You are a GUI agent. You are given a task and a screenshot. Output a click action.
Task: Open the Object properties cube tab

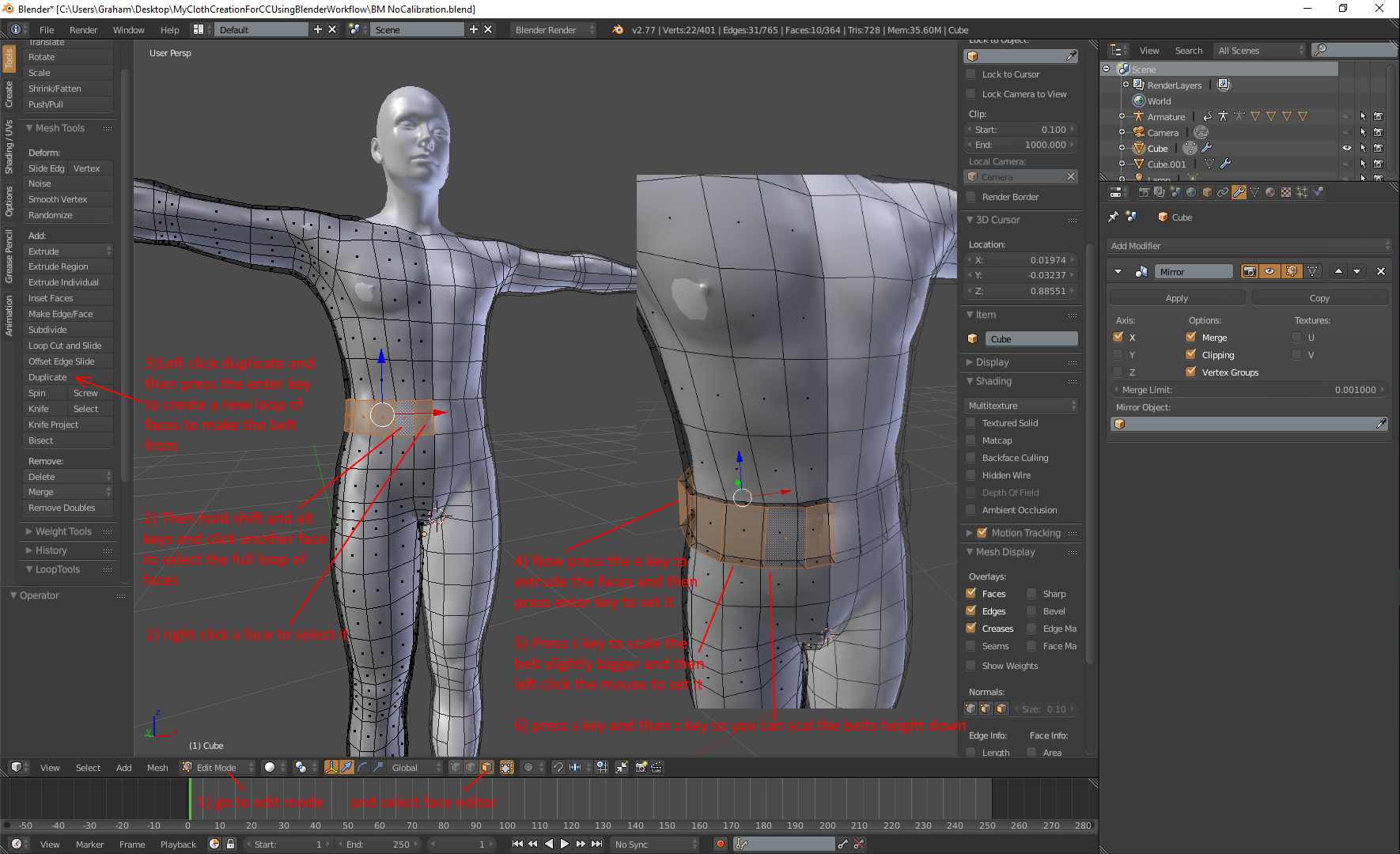pyautogui.click(x=1207, y=192)
